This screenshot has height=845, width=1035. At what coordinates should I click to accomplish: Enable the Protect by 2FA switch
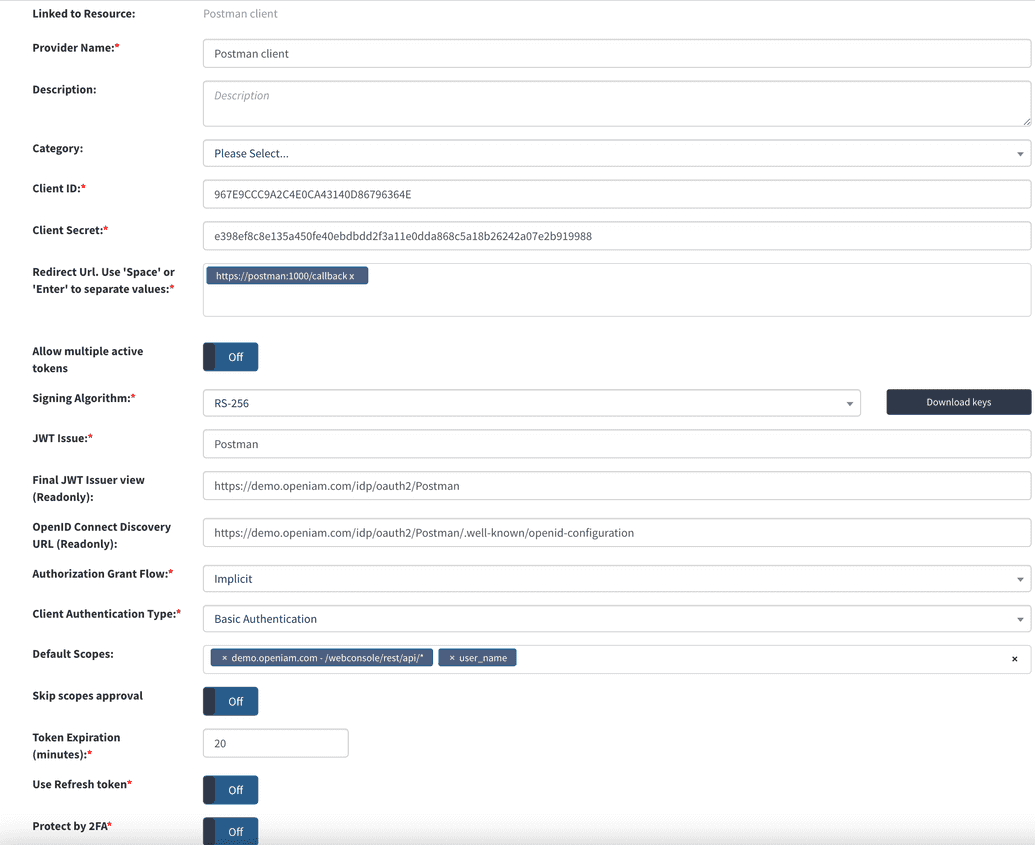tap(230, 831)
